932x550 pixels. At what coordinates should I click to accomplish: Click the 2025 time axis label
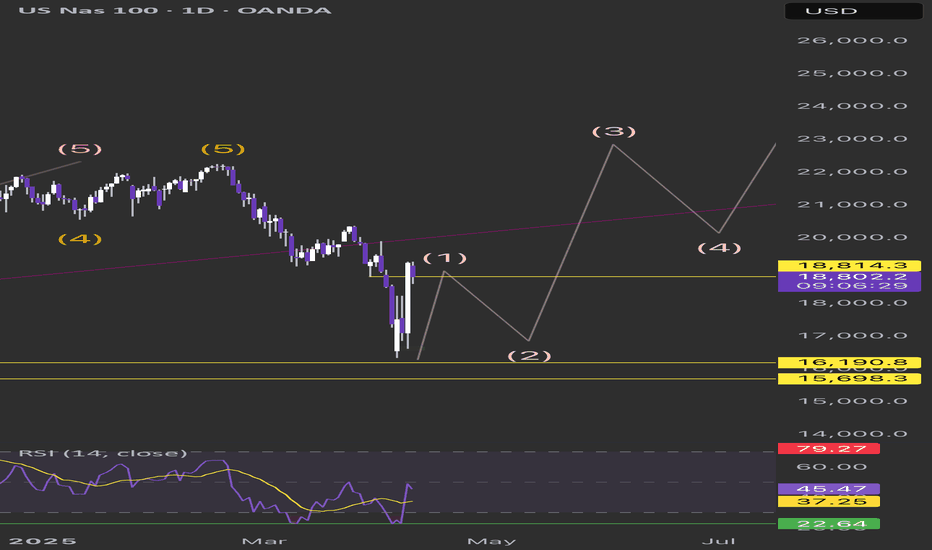click(43, 541)
